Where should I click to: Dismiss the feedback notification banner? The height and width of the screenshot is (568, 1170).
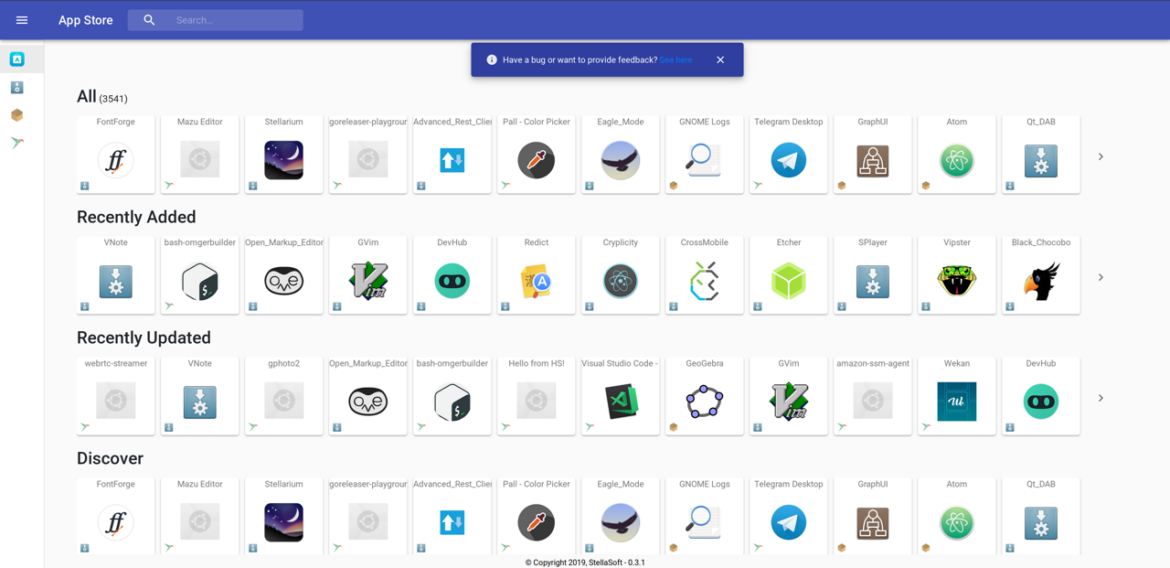[x=720, y=60]
